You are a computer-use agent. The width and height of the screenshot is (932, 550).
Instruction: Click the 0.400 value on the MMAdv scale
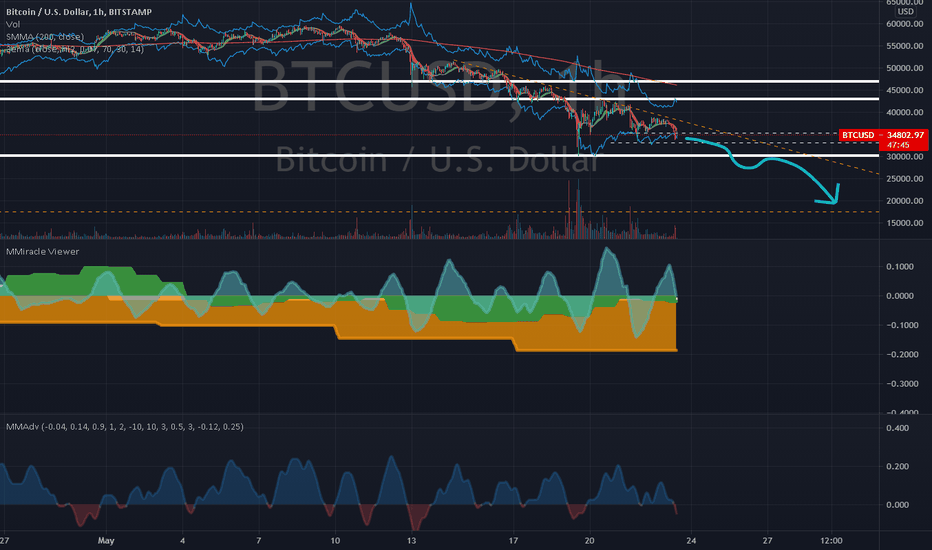point(898,428)
